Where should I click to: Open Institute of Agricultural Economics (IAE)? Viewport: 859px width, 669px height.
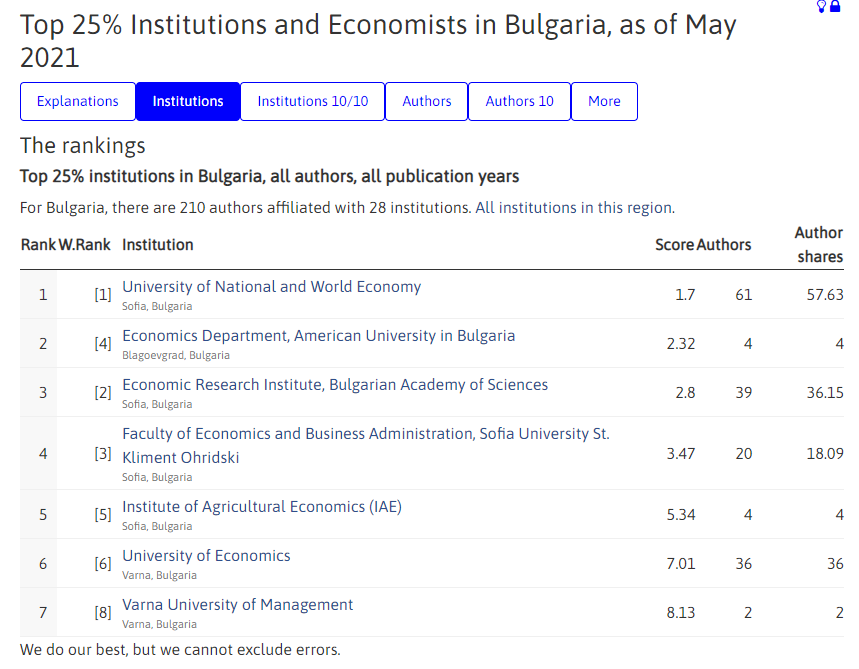pyautogui.click(x=262, y=507)
